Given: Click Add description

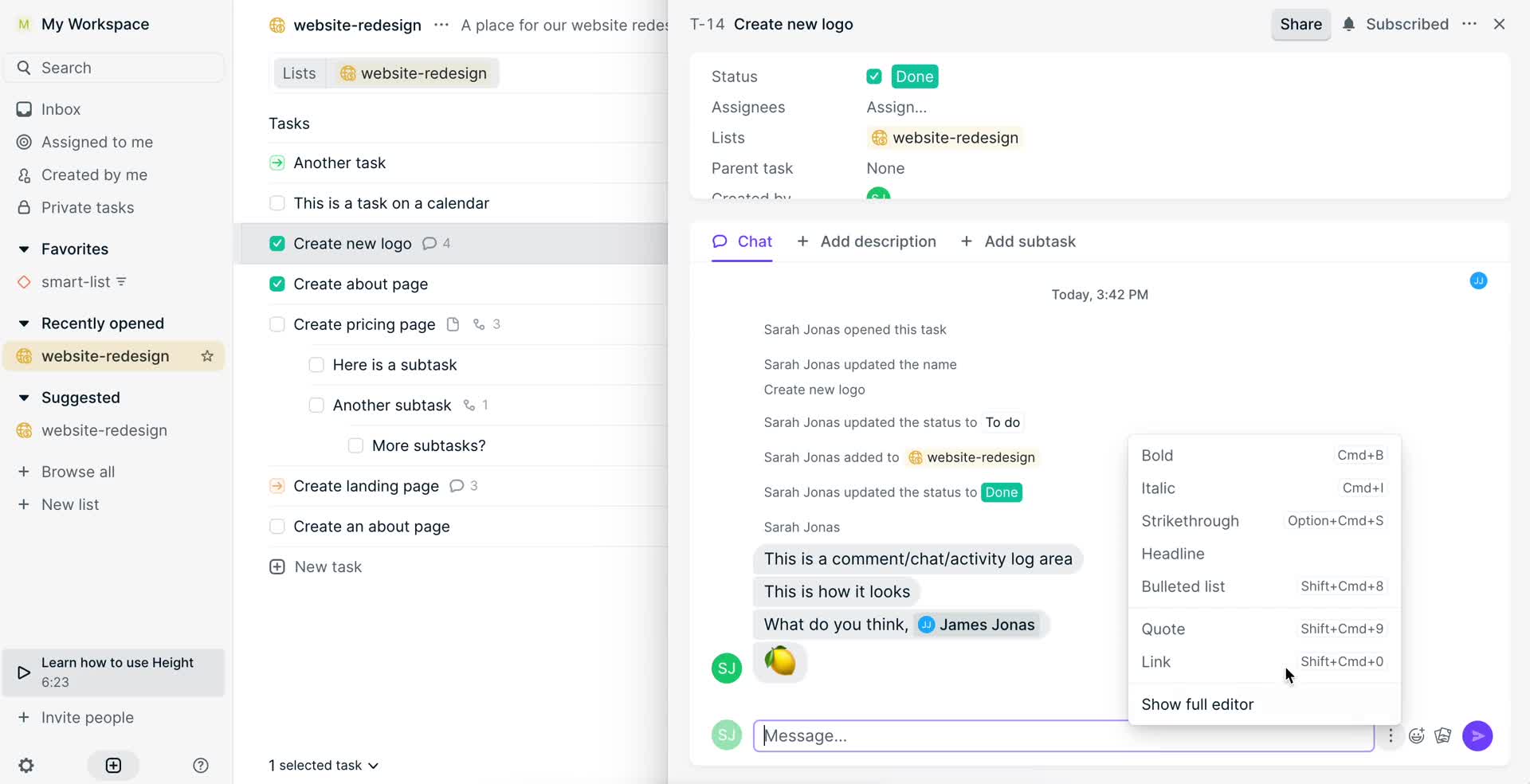Looking at the screenshot, I should click(x=866, y=241).
